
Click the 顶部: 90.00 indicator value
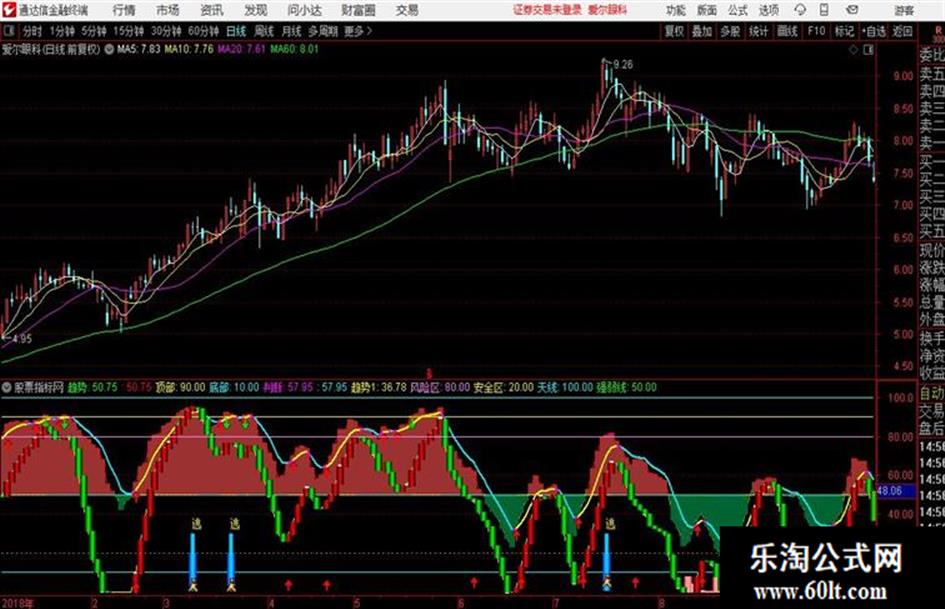click(x=180, y=388)
